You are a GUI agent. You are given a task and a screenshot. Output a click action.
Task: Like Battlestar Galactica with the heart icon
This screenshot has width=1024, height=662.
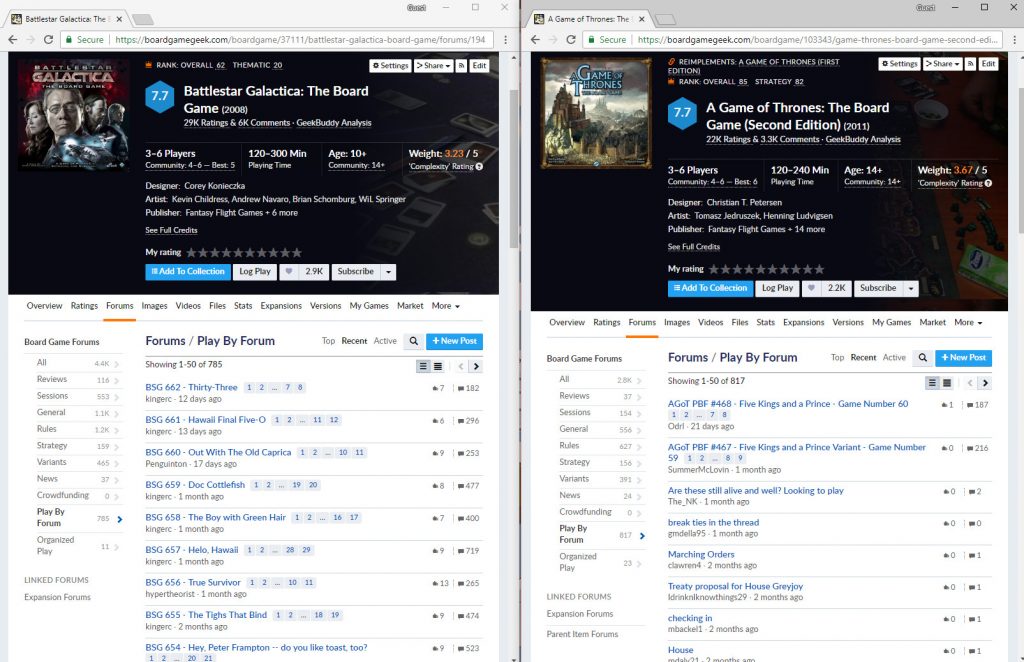[289, 272]
